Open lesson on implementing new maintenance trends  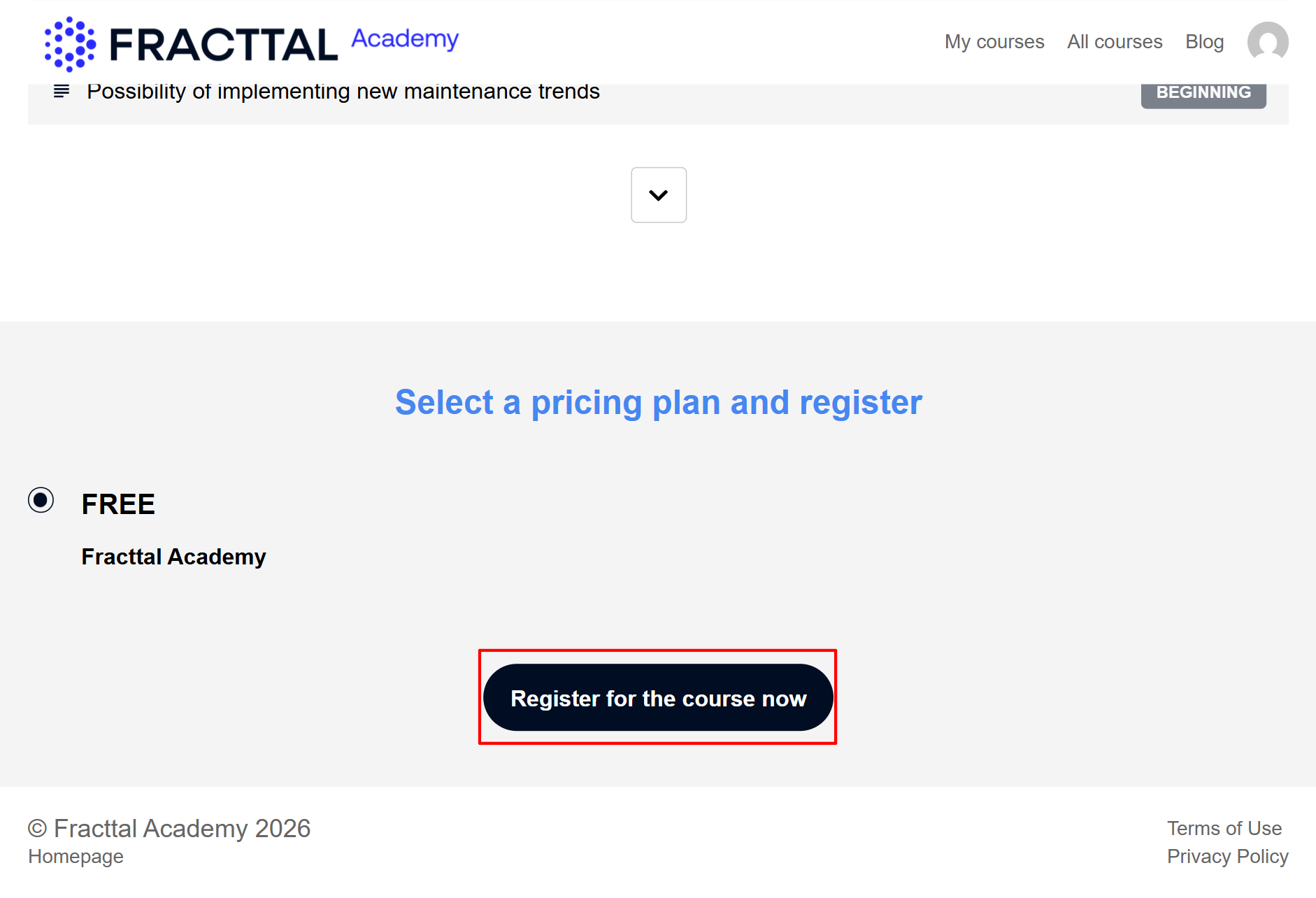343,92
